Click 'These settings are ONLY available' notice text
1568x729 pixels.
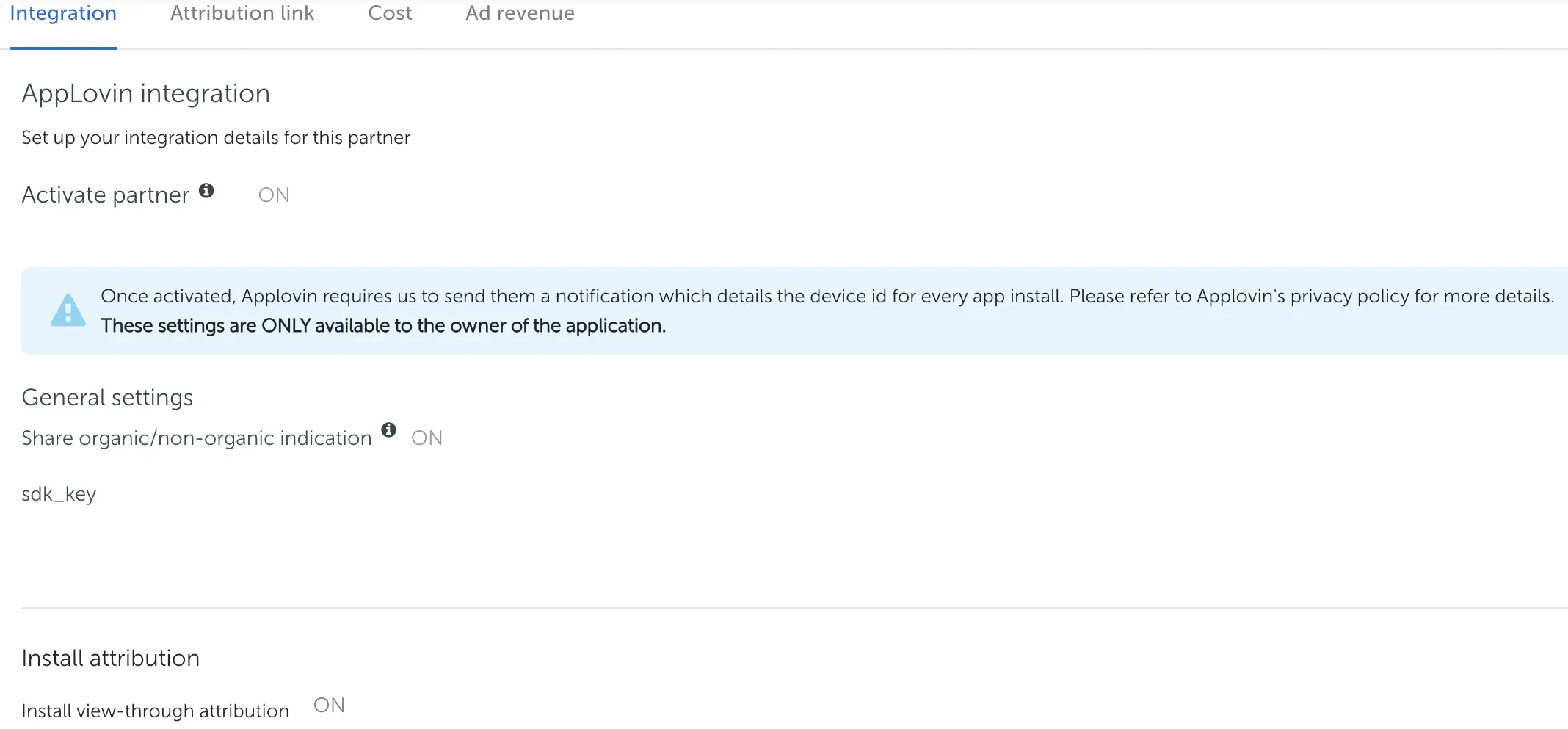tap(383, 326)
